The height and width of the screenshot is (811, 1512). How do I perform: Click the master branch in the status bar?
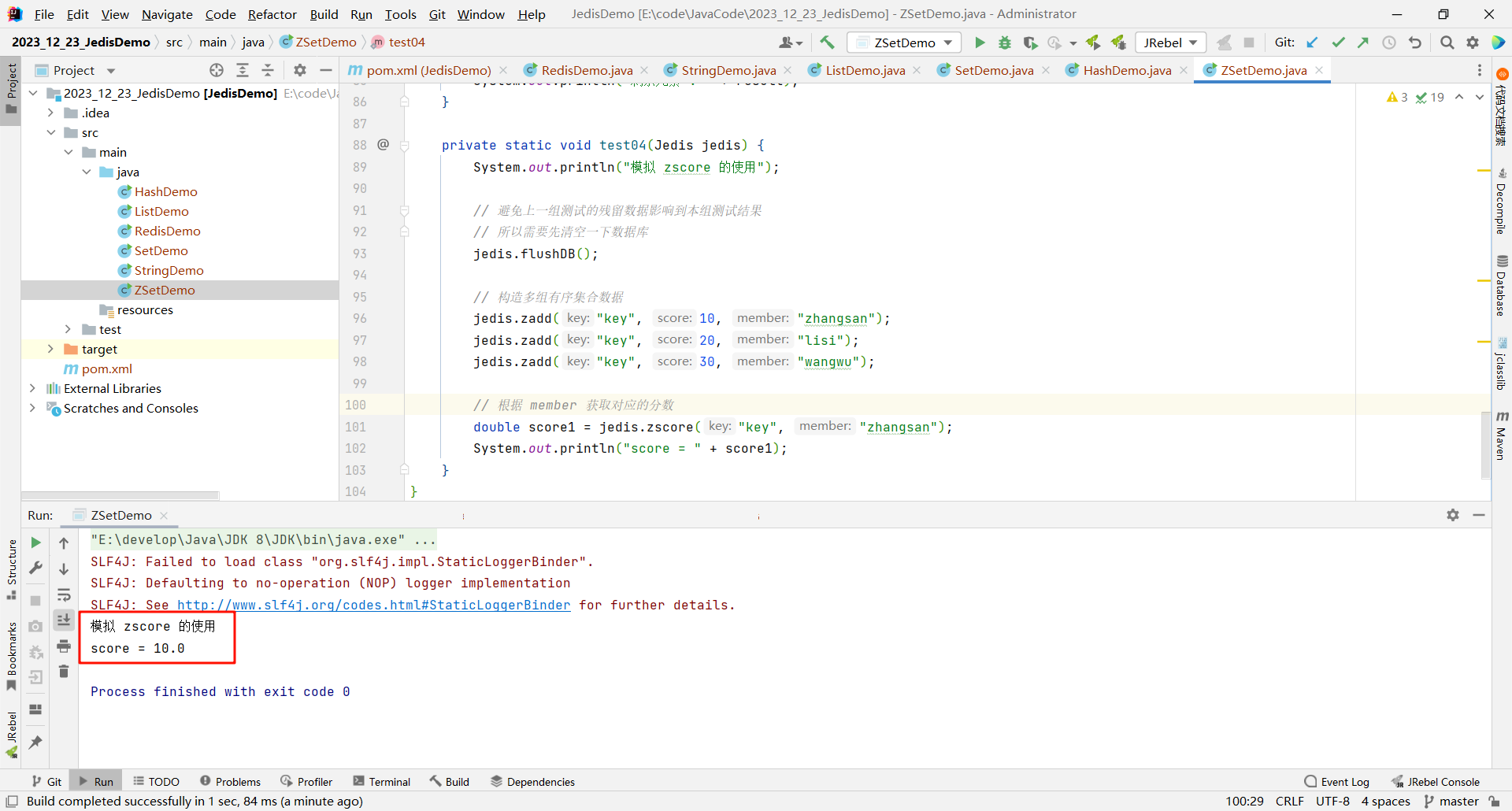point(1451,801)
